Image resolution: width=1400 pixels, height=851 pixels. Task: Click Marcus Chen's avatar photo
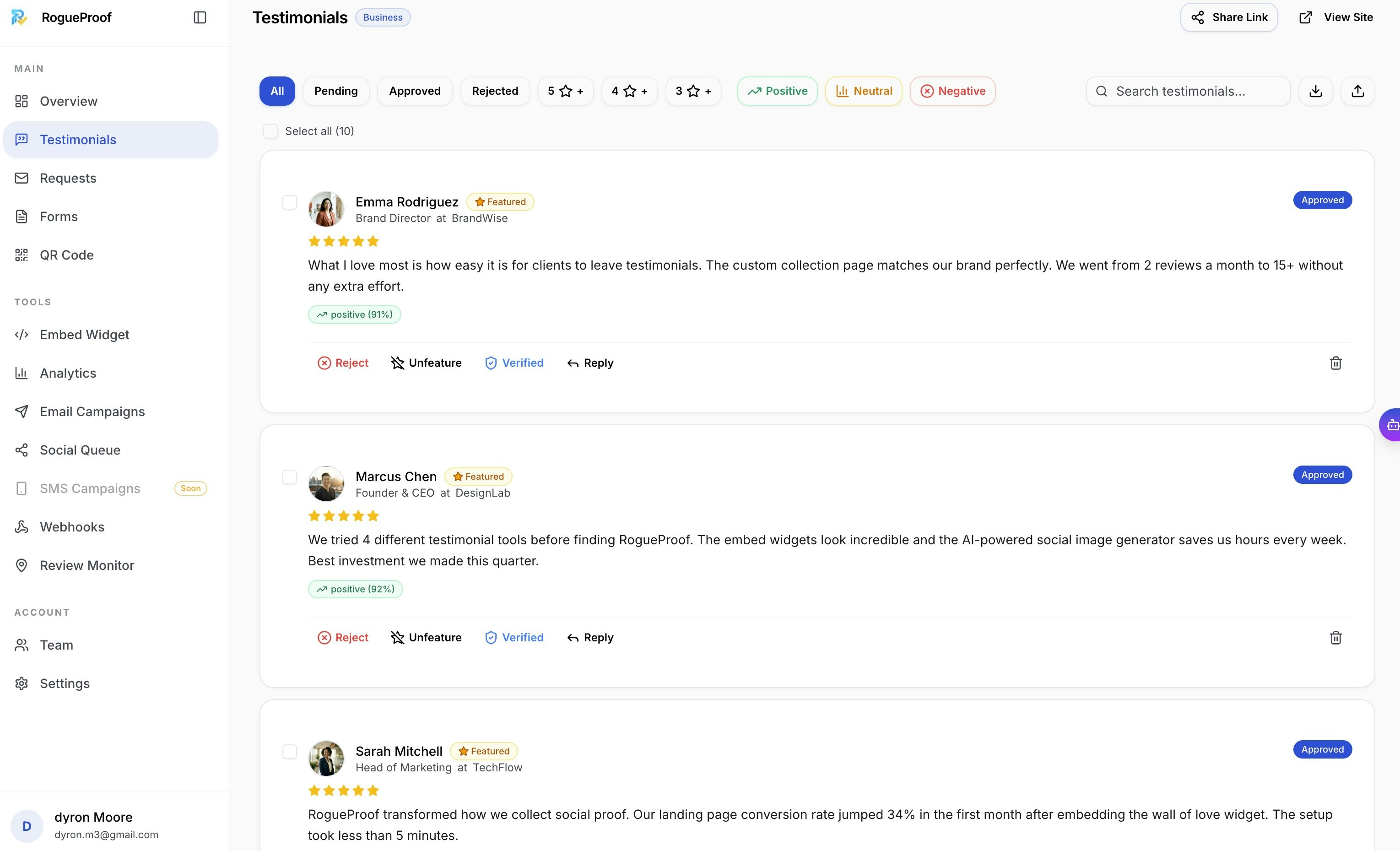326,484
